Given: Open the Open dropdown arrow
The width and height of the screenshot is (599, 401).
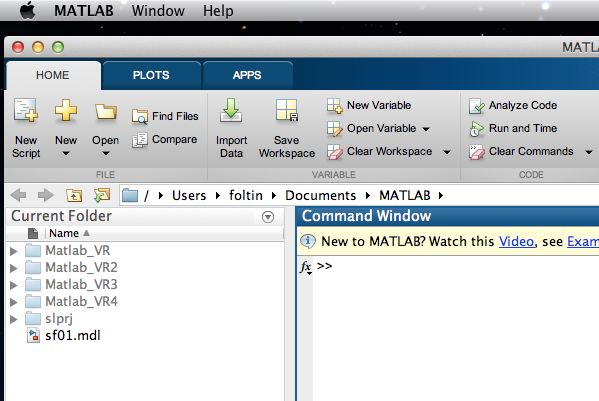Looking at the screenshot, I should point(106,153).
